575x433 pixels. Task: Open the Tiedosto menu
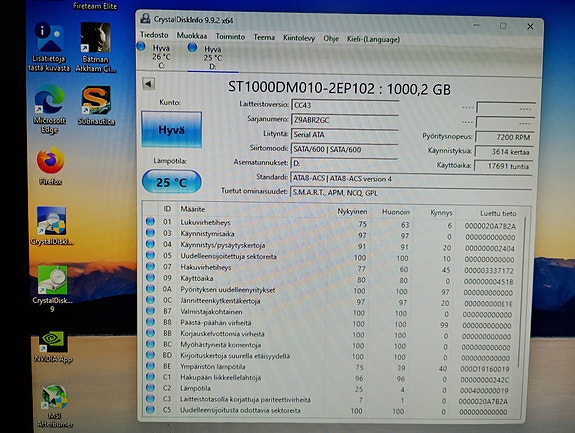(x=154, y=35)
